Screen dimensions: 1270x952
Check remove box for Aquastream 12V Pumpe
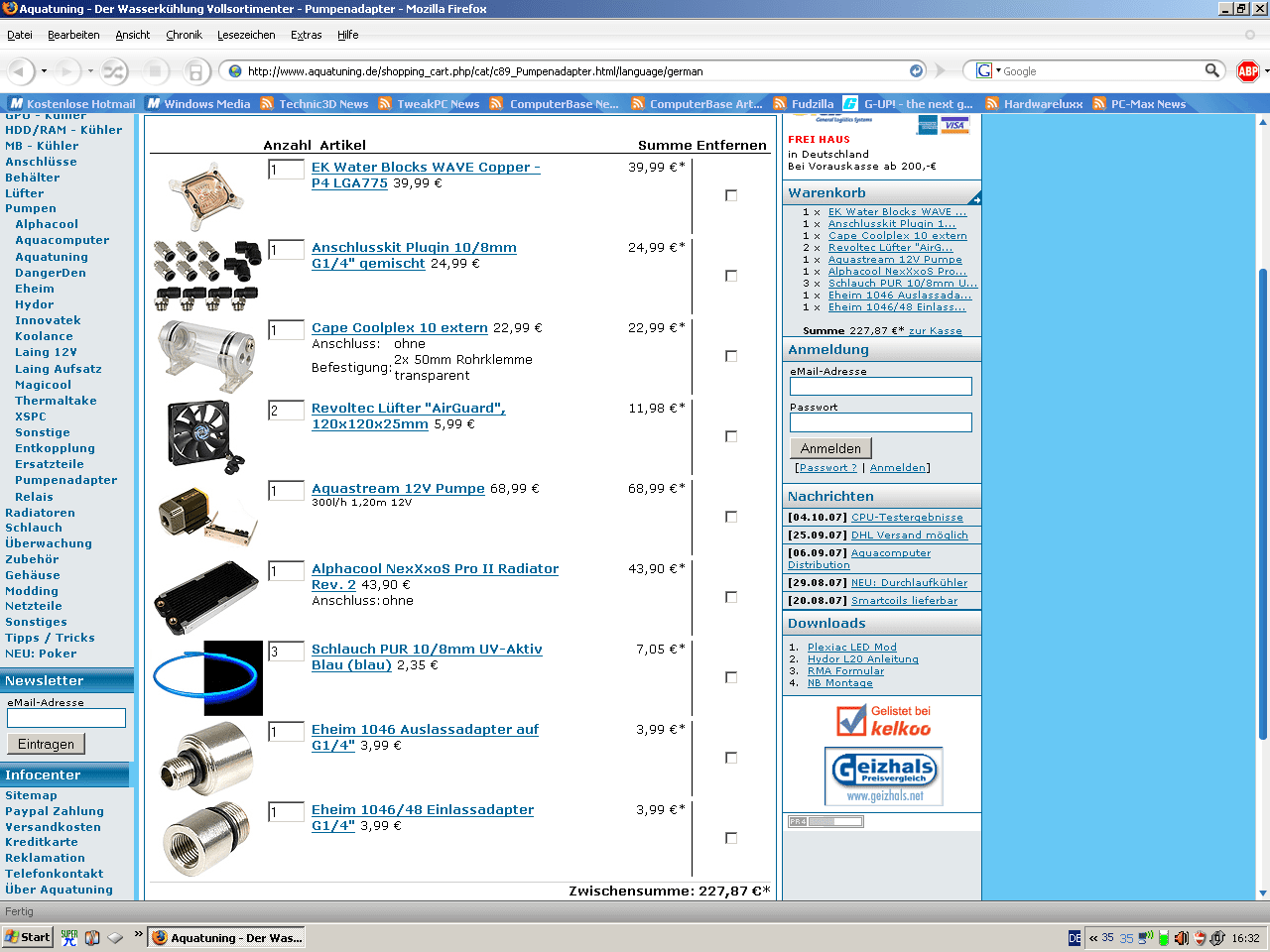tap(731, 517)
